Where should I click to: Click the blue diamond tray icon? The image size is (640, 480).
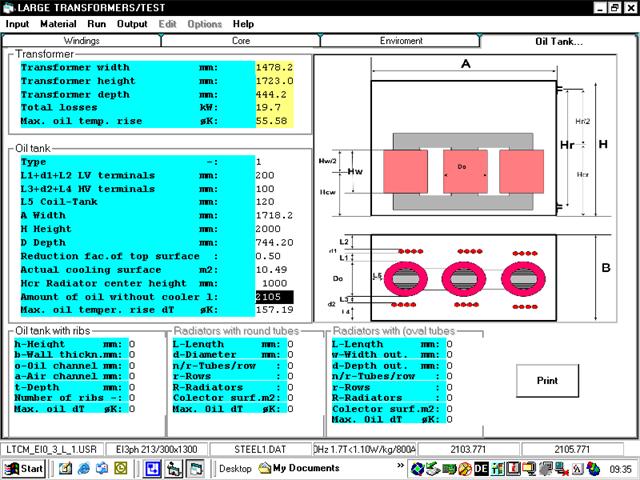point(417,469)
